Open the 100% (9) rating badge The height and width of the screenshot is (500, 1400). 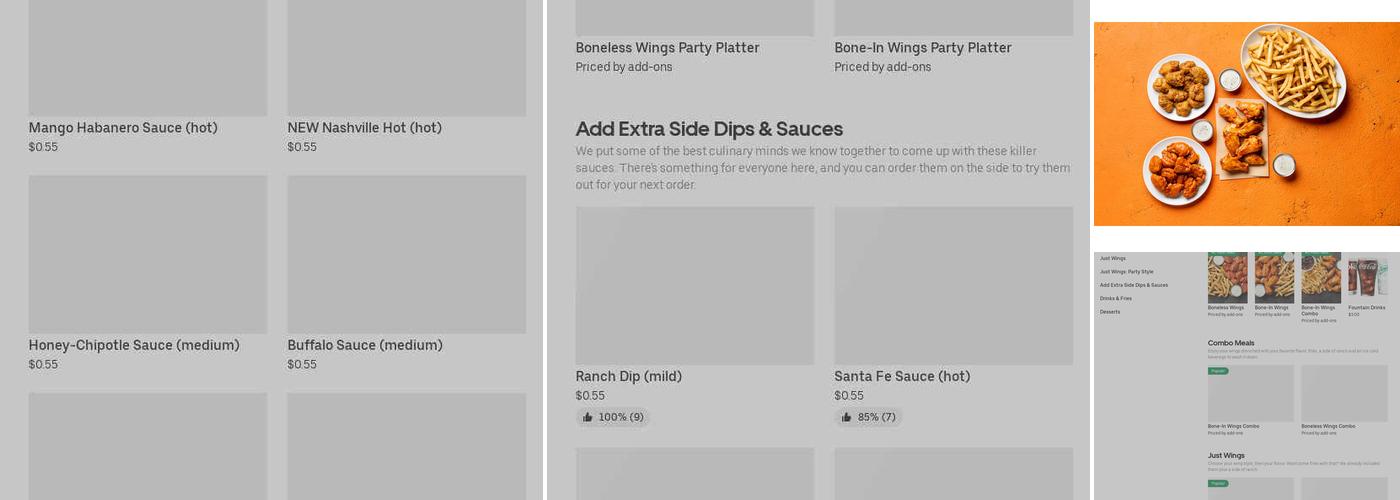[x=613, y=417]
